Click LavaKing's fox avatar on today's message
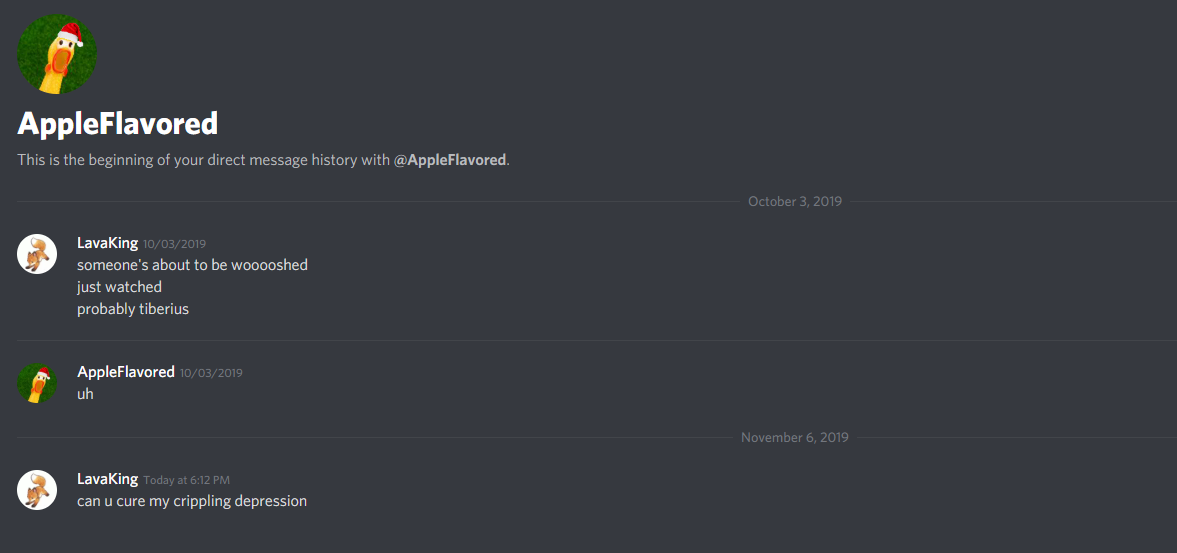This screenshot has width=1177, height=553. coord(37,490)
